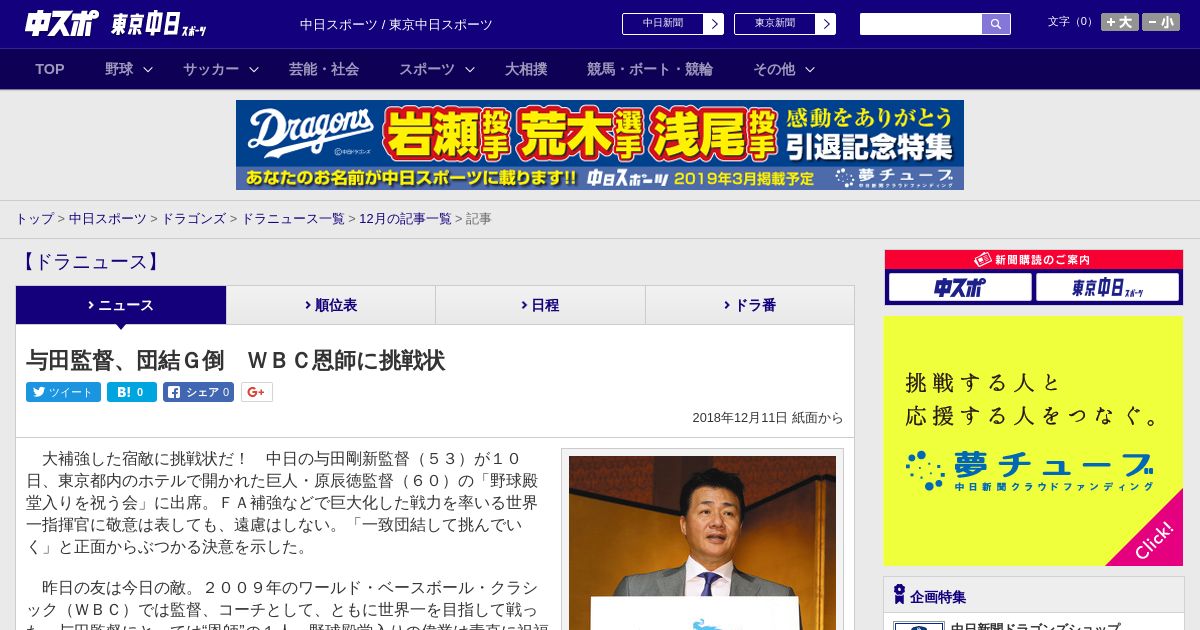Image resolution: width=1200 pixels, height=630 pixels.
Task: Open 芸能・社会 section
Action: coord(324,69)
